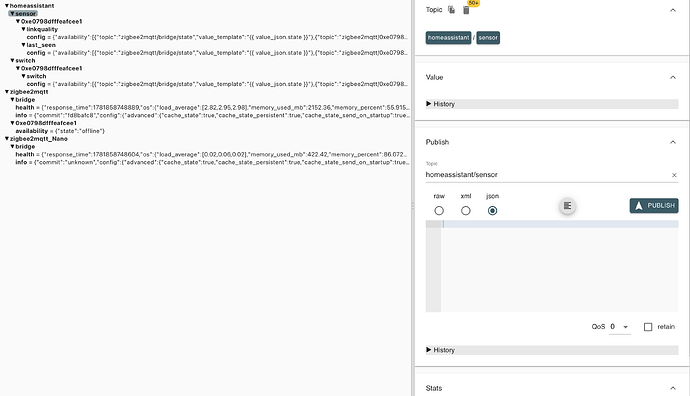Select config entry under the nested switch node
690x396 pixels.
(x=217, y=84)
